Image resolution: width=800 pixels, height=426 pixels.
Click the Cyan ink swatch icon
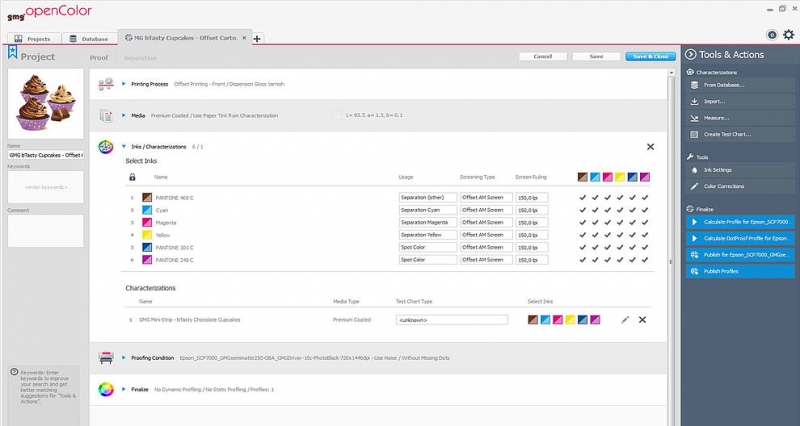pyautogui.click(x=147, y=210)
